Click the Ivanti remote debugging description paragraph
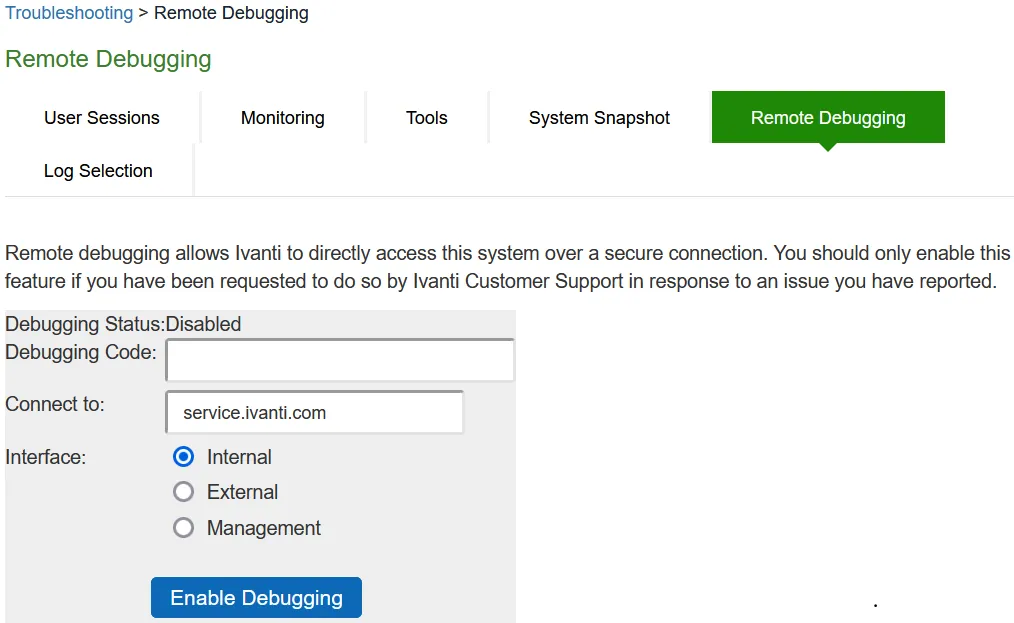The height and width of the screenshot is (623, 1014). 508,267
